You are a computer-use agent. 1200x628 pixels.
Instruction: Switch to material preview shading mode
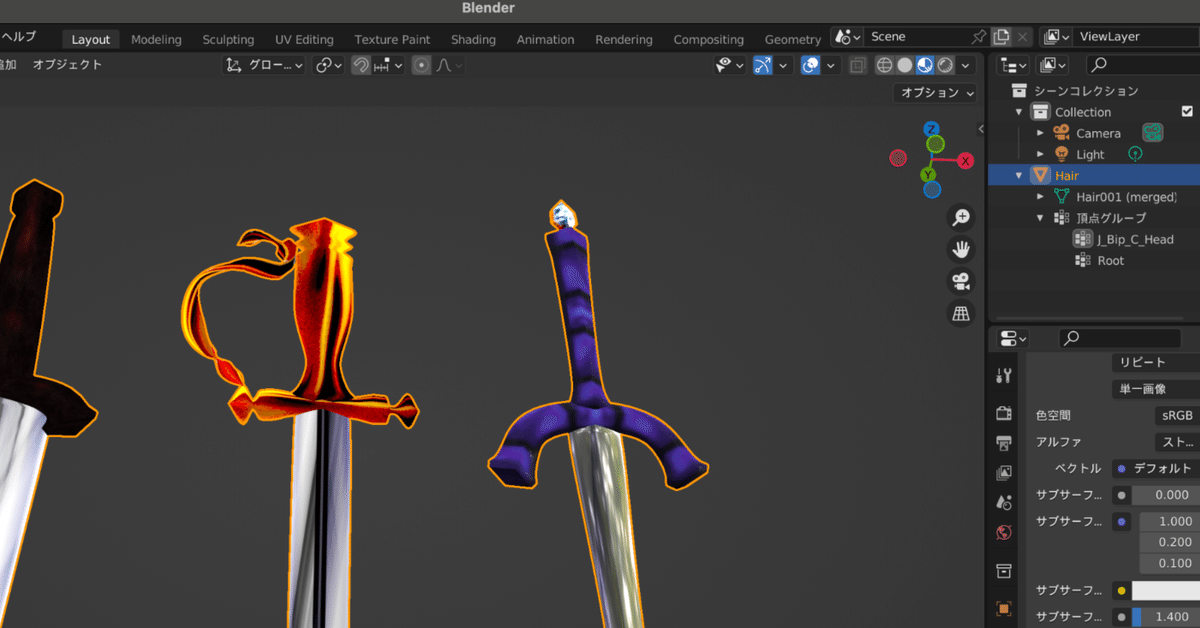[x=925, y=65]
